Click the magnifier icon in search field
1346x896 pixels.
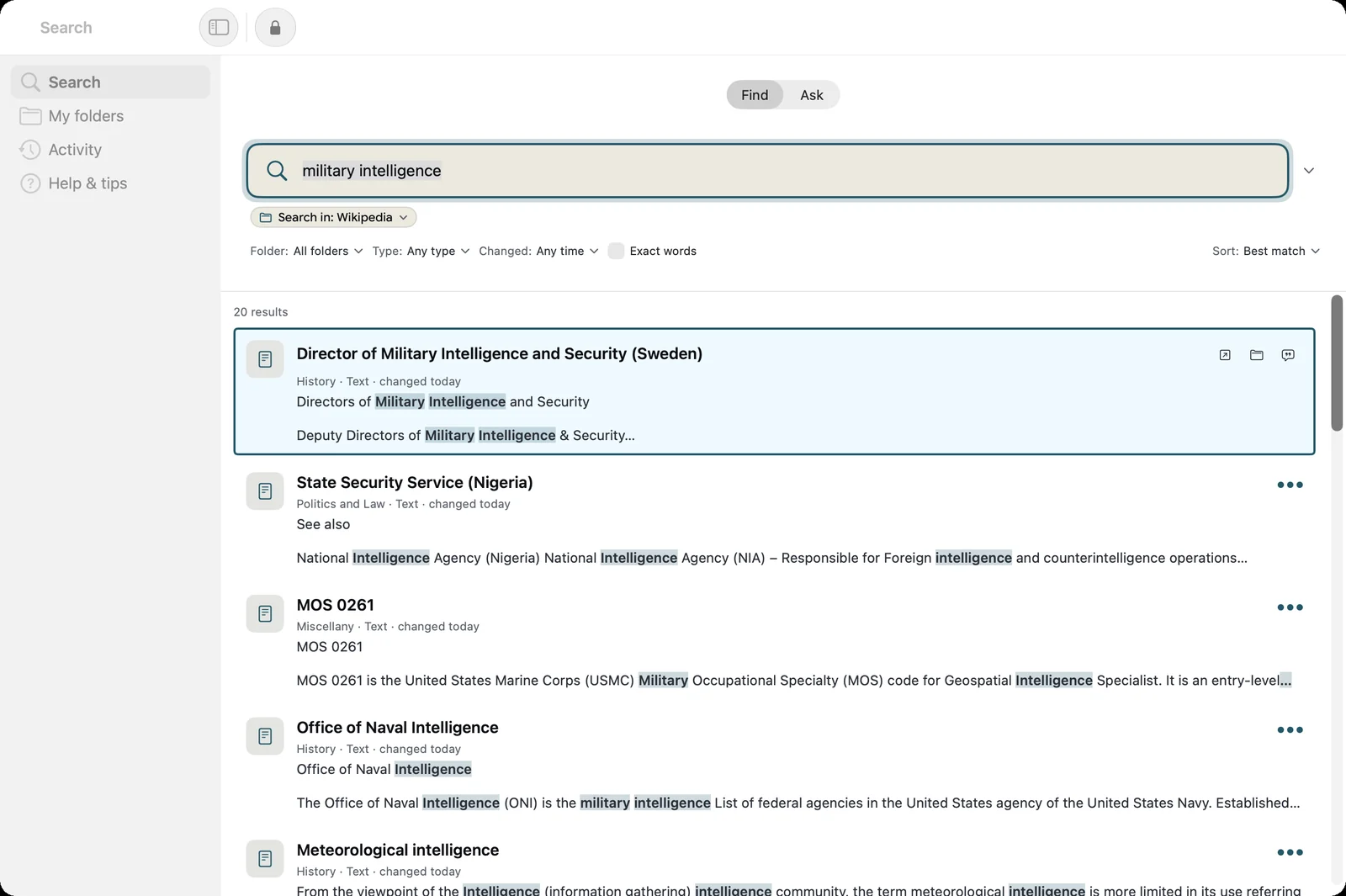pos(277,171)
